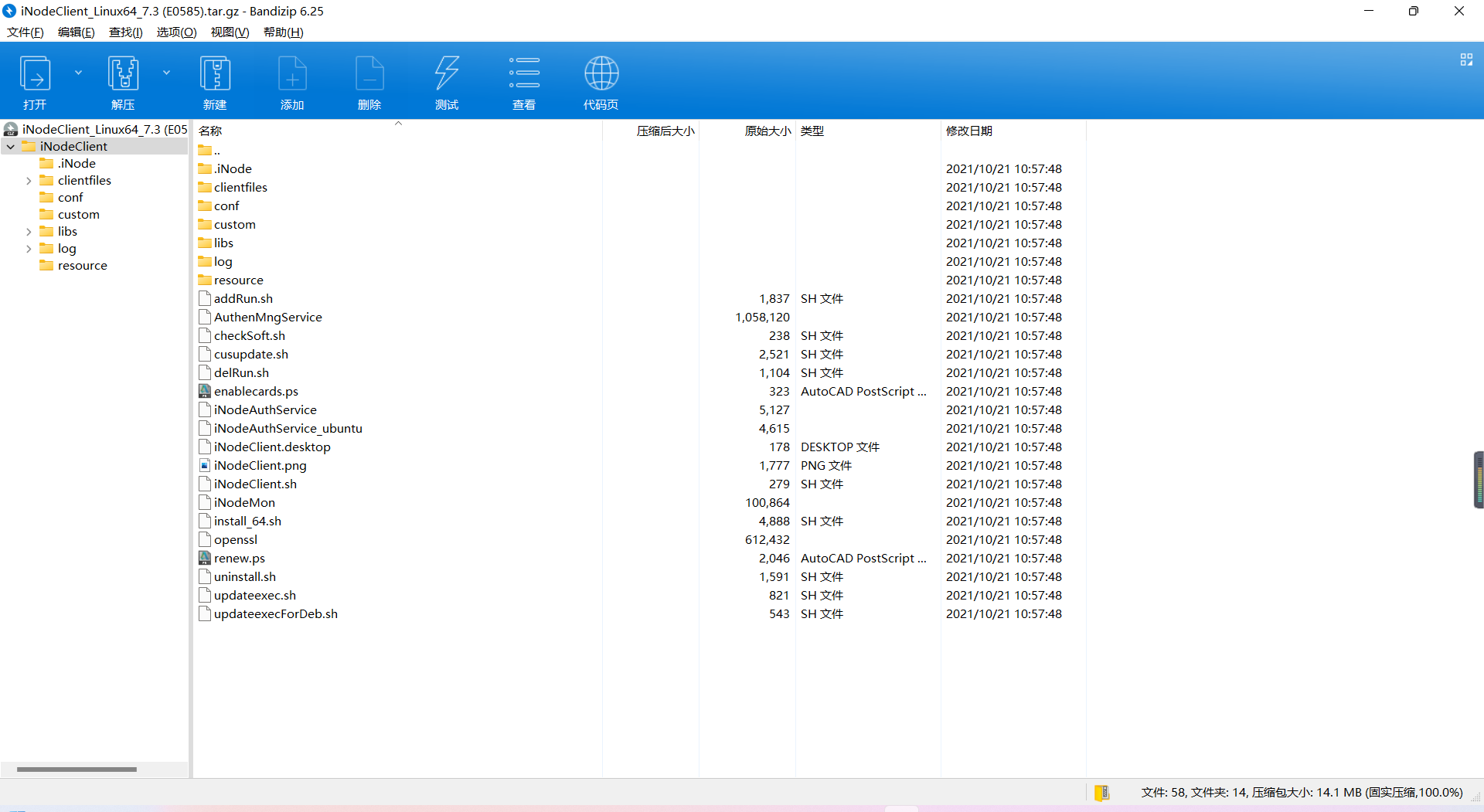Select the openssl file icon
The image size is (1484, 812).
click(x=205, y=539)
